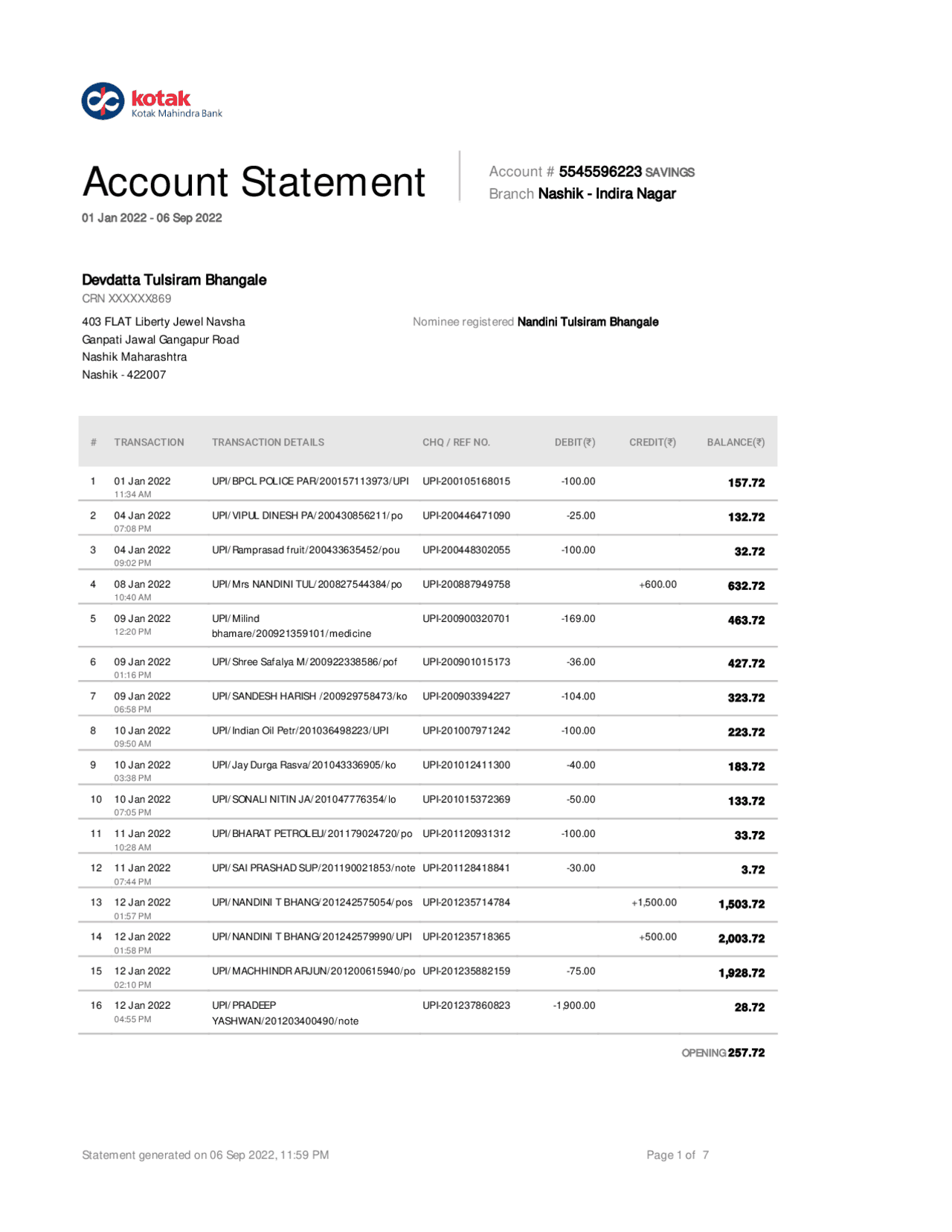
Task: Click nominee name Nandini Tulsiram Bhangale
Action: click(x=588, y=321)
